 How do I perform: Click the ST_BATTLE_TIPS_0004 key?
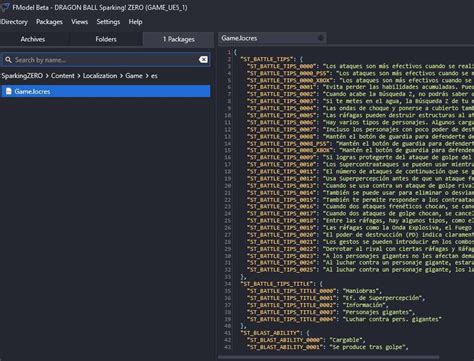282,108
